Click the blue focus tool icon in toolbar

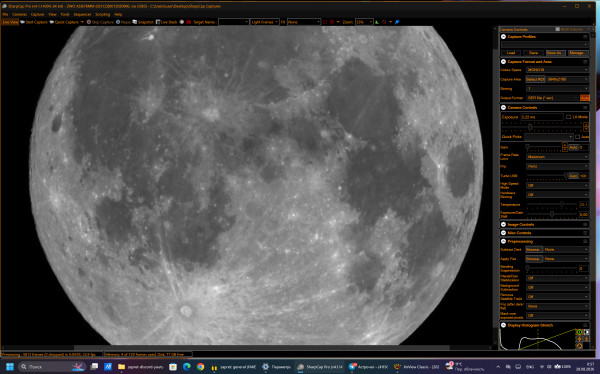397,22
